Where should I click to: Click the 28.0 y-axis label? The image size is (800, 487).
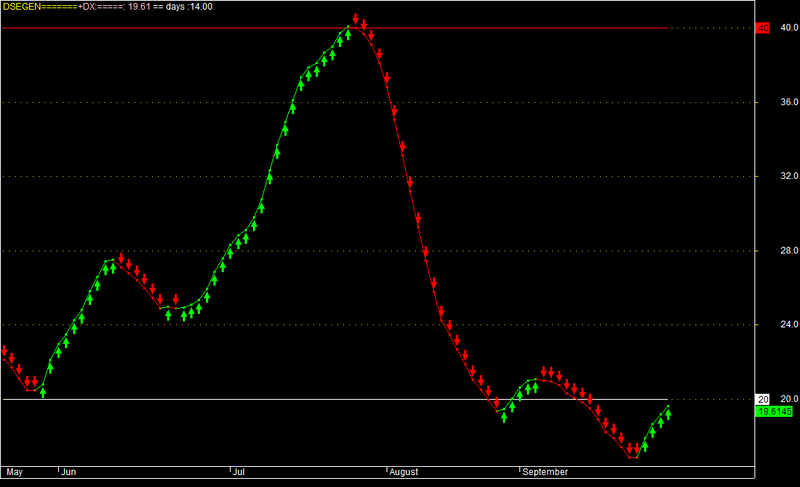point(789,250)
